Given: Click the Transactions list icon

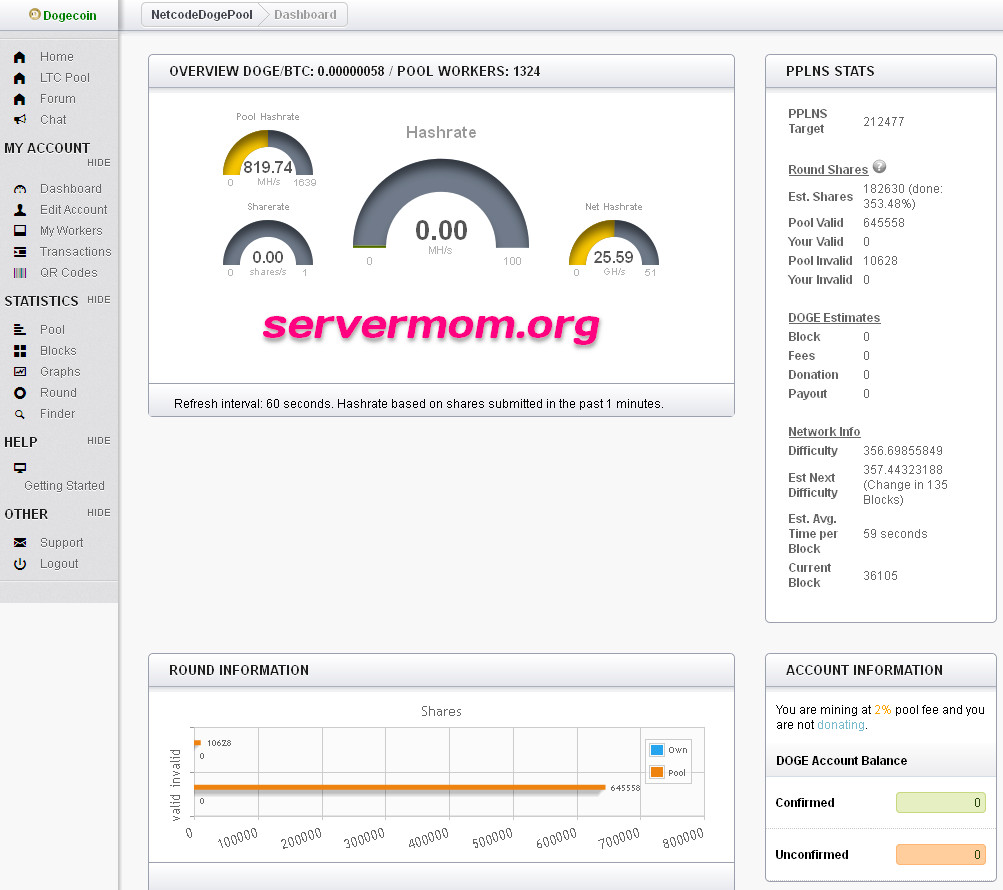Looking at the screenshot, I should coord(20,252).
